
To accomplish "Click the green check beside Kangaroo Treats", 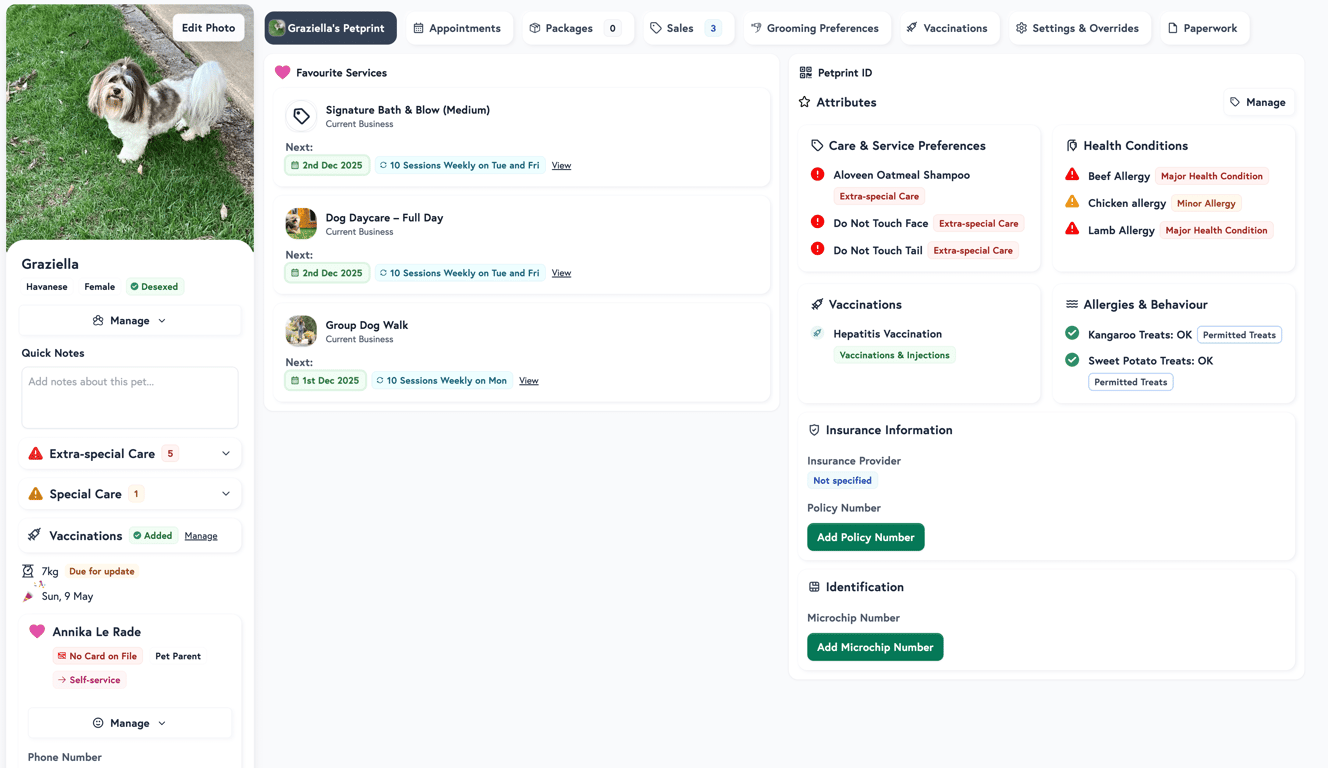I will click(x=1072, y=333).
